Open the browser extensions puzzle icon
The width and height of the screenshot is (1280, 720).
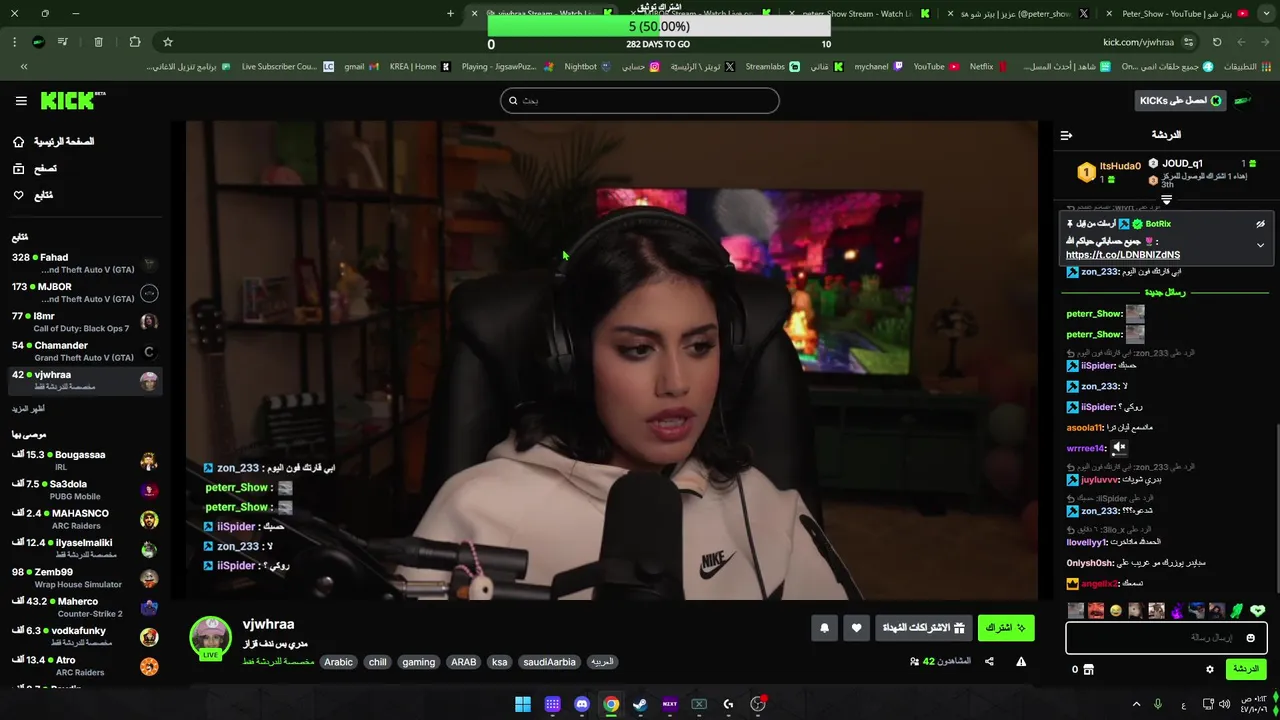coord(135,42)
